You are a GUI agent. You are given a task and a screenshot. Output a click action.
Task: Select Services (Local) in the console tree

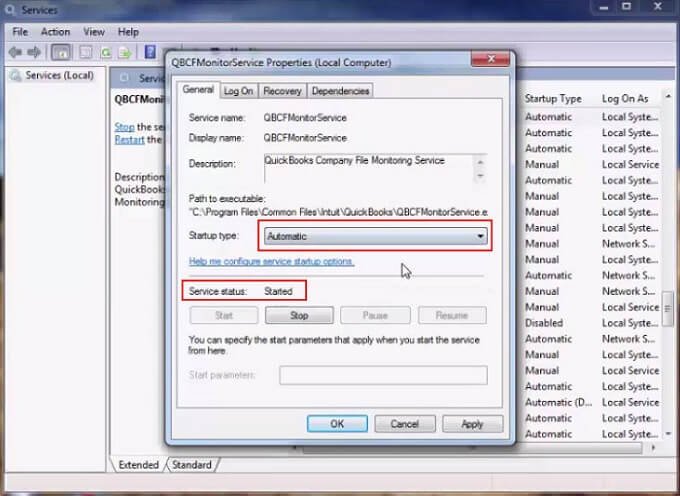(x=59, y=75)
